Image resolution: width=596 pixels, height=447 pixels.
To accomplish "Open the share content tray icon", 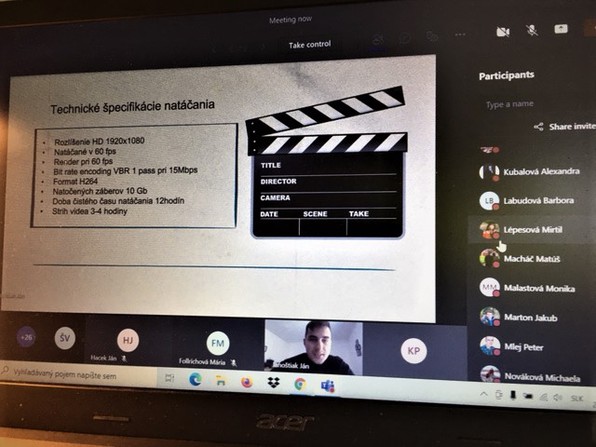I will (561, 29).
